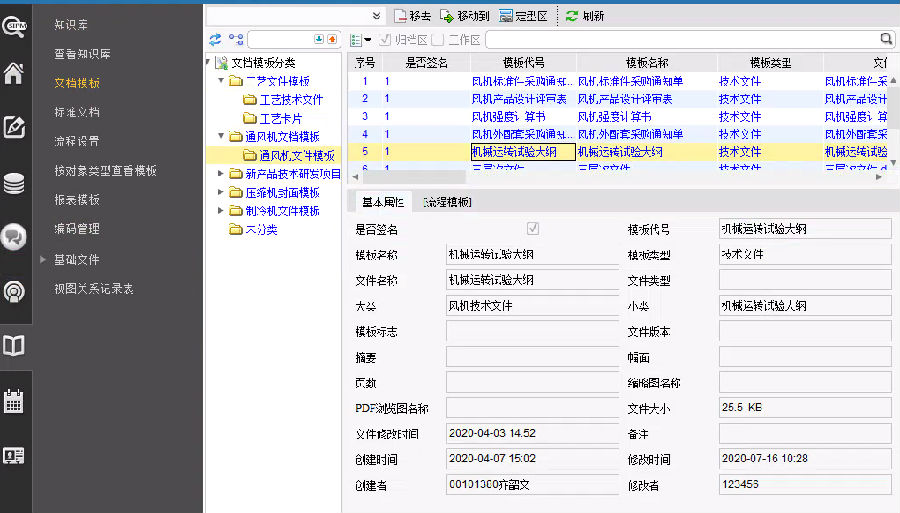Open the calendar icon in sidebar
900x513 pixels.
click(14, 402)
